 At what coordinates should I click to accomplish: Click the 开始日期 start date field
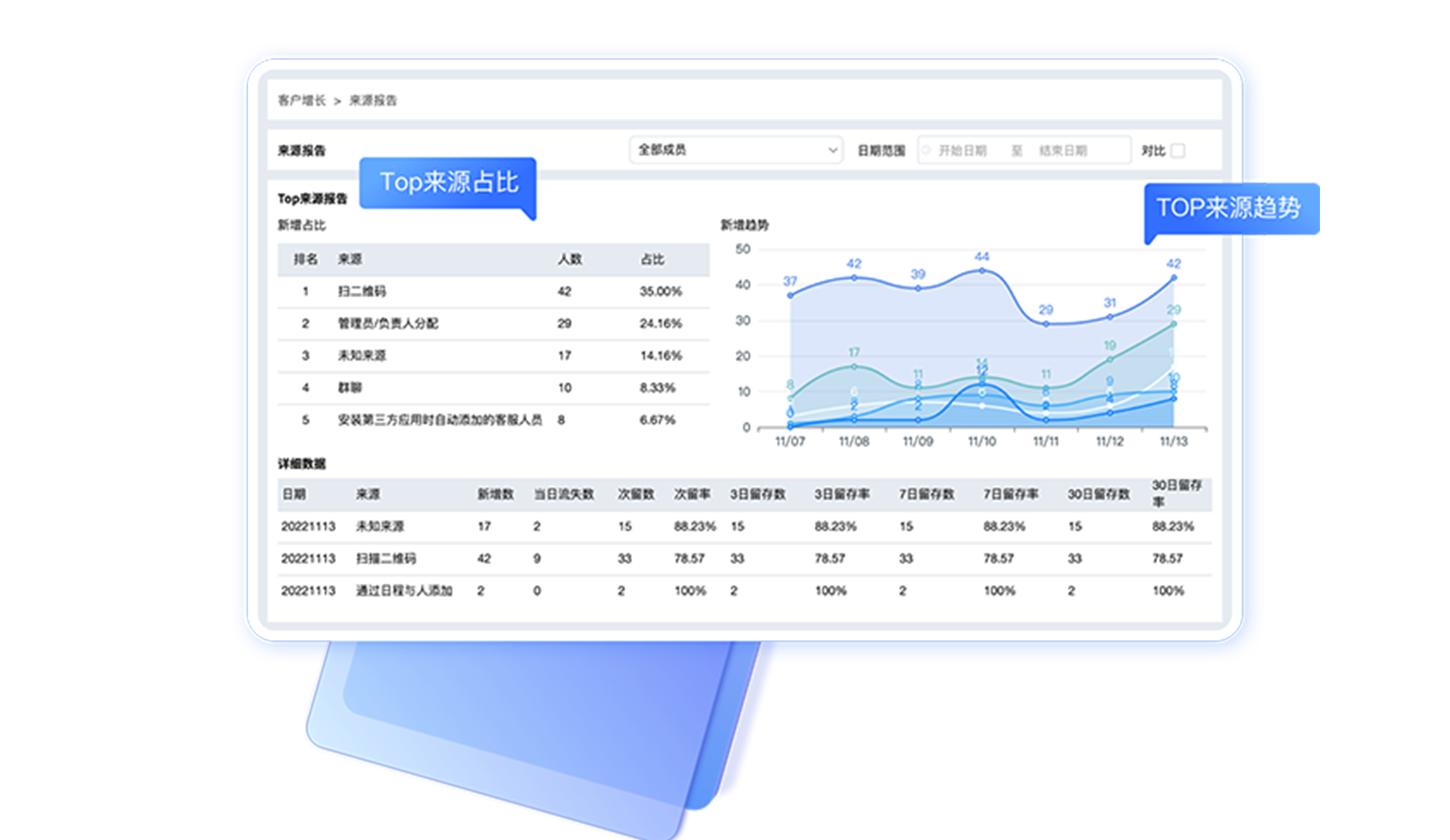point(963,151)
